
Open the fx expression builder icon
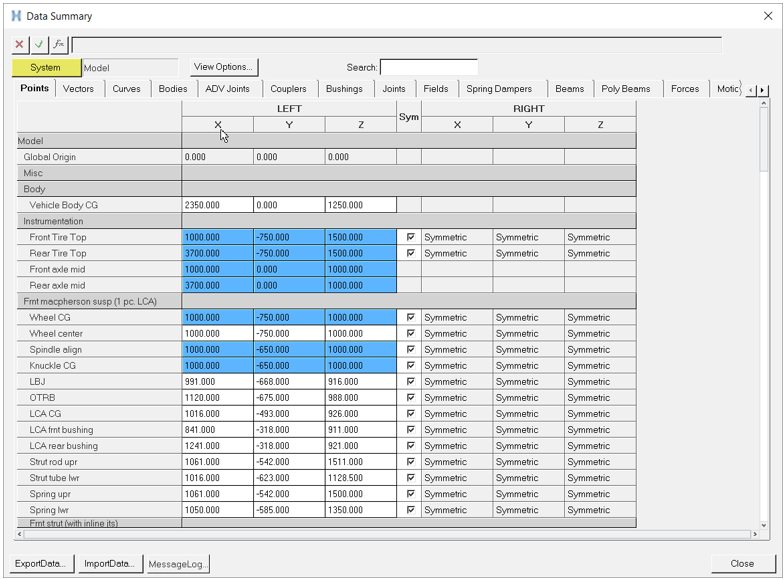pyautogui.click(x=59, y=44)
